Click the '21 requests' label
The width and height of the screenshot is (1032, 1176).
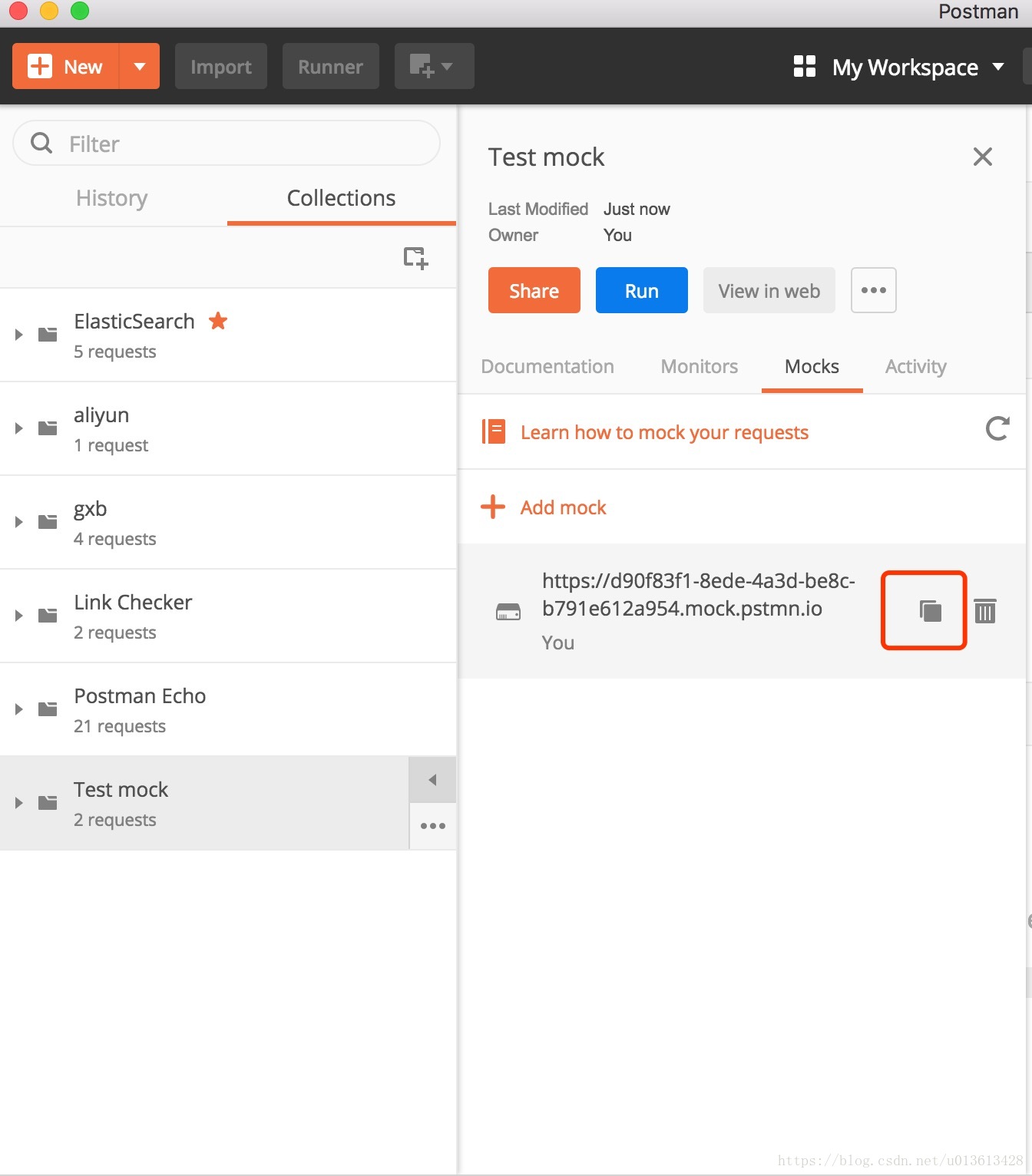point(120,726)
